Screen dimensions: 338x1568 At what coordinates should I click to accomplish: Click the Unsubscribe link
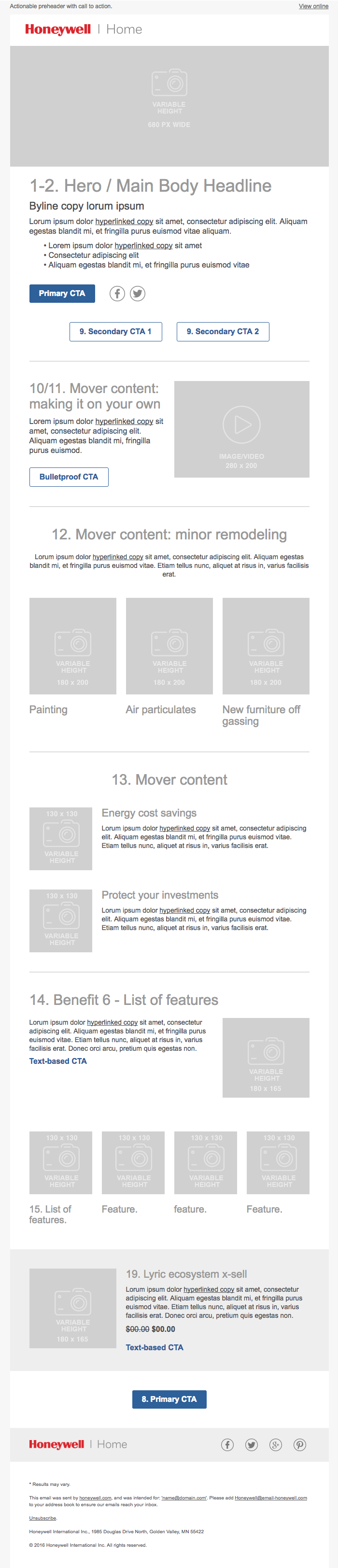tap(42, 1518)
